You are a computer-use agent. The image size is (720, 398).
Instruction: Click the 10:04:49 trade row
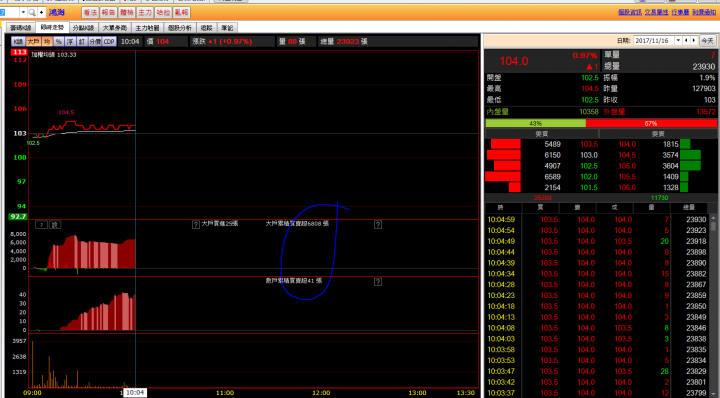597,241
